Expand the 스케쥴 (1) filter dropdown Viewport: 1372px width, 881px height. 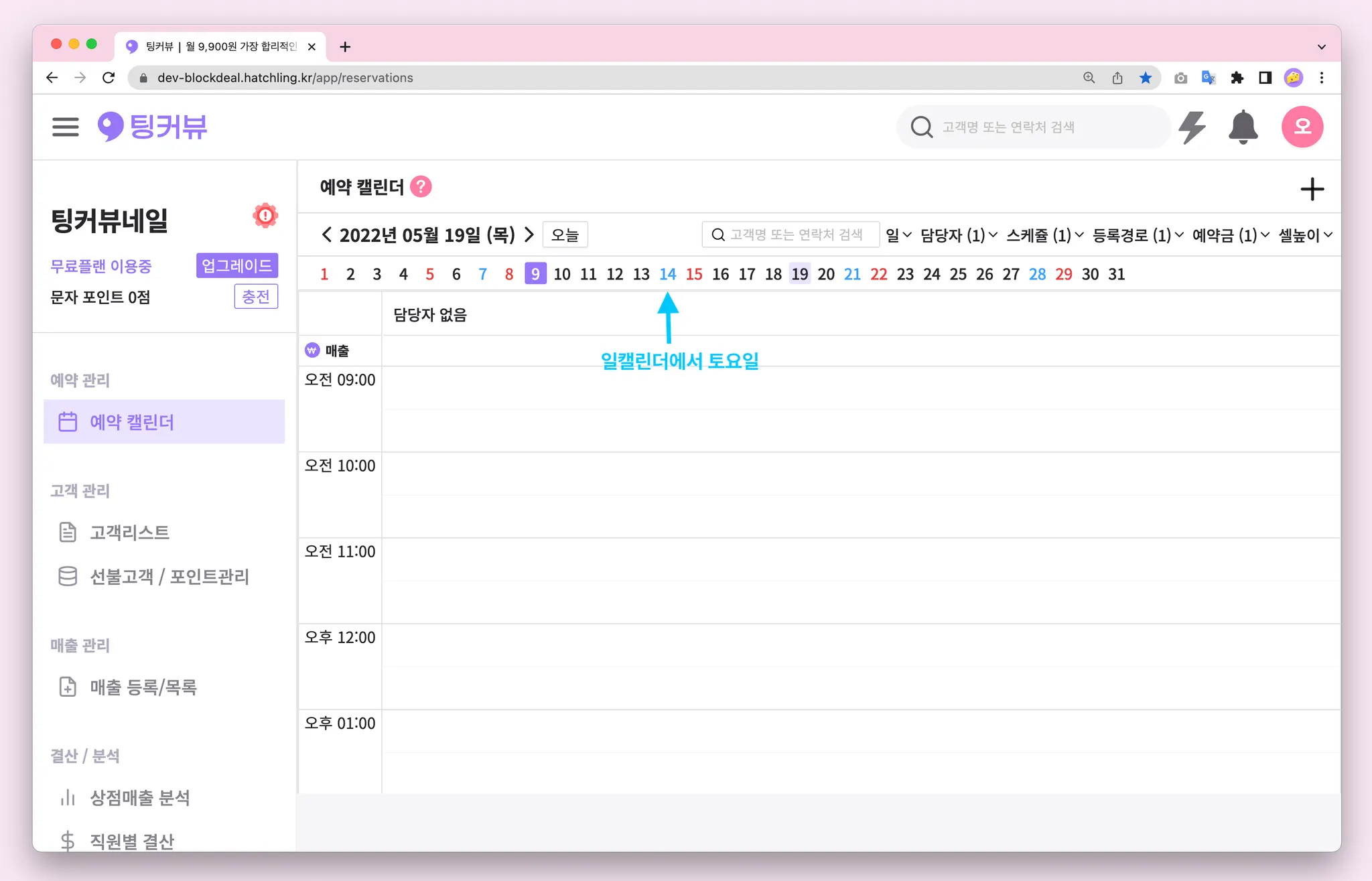[x=1044, y=235]
